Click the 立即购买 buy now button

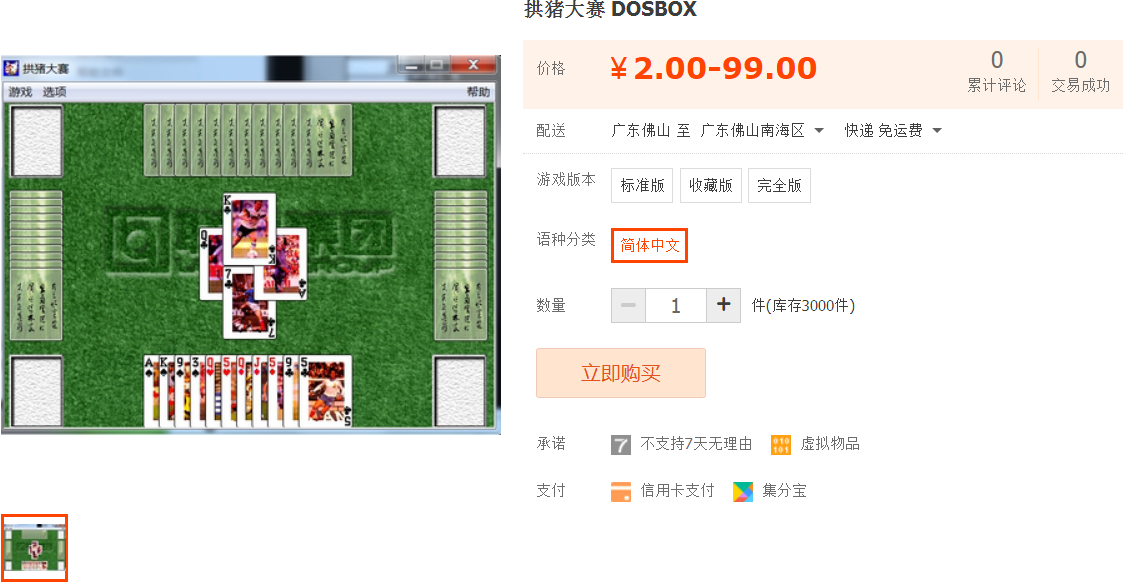(620, 373)
